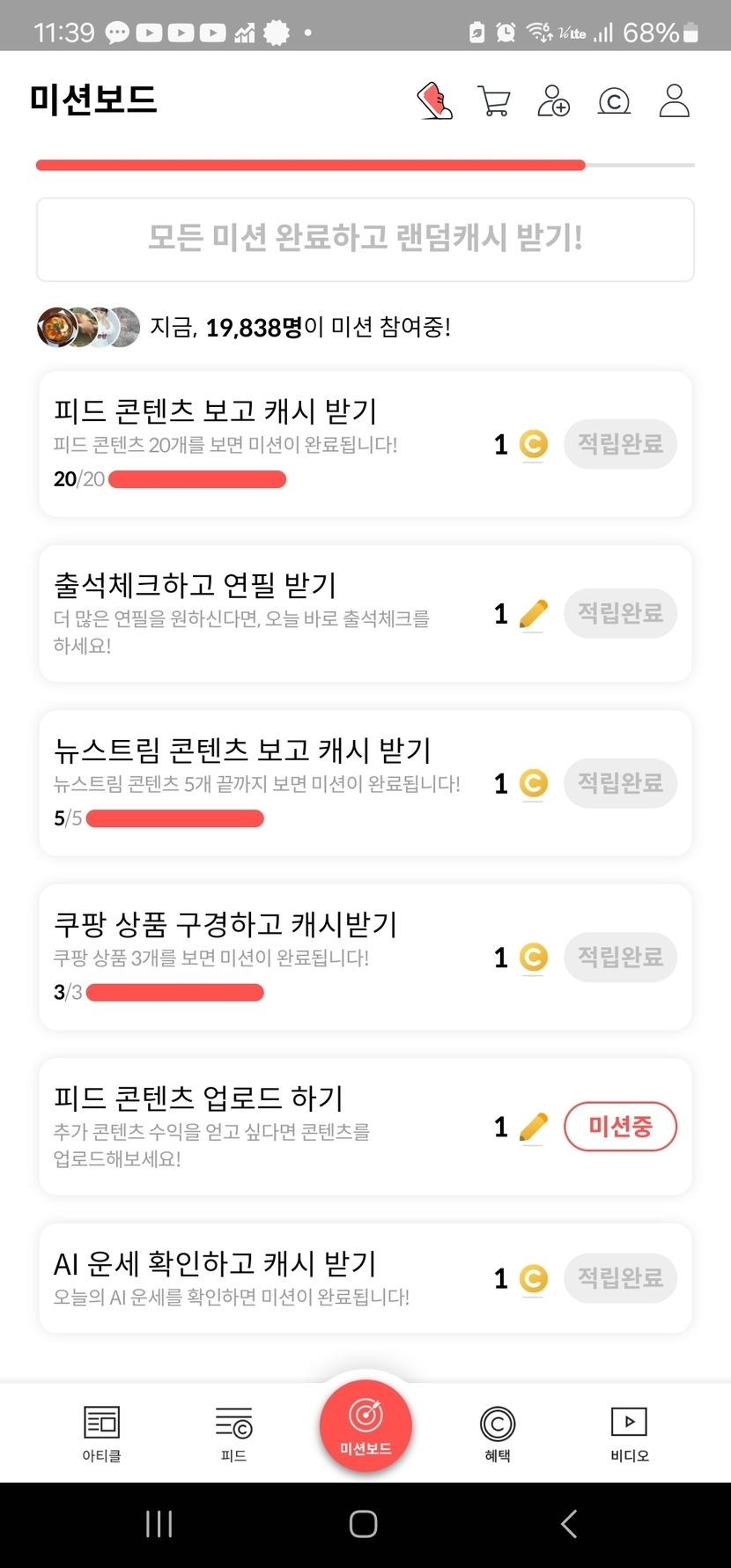Tap the 20/20 feed content progress bar
Viewport: 731px width, 1568px height.
pos(197,479)
